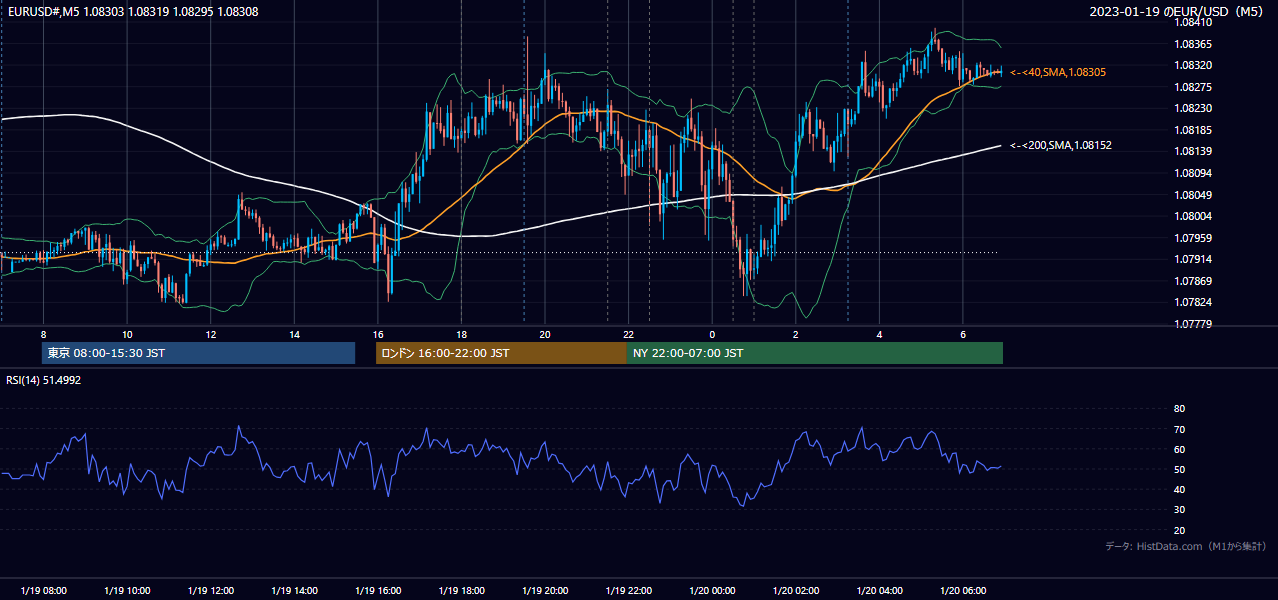Click price axis label 1.08139
Screen dimensions: 1278x600
click(1192, 151)
